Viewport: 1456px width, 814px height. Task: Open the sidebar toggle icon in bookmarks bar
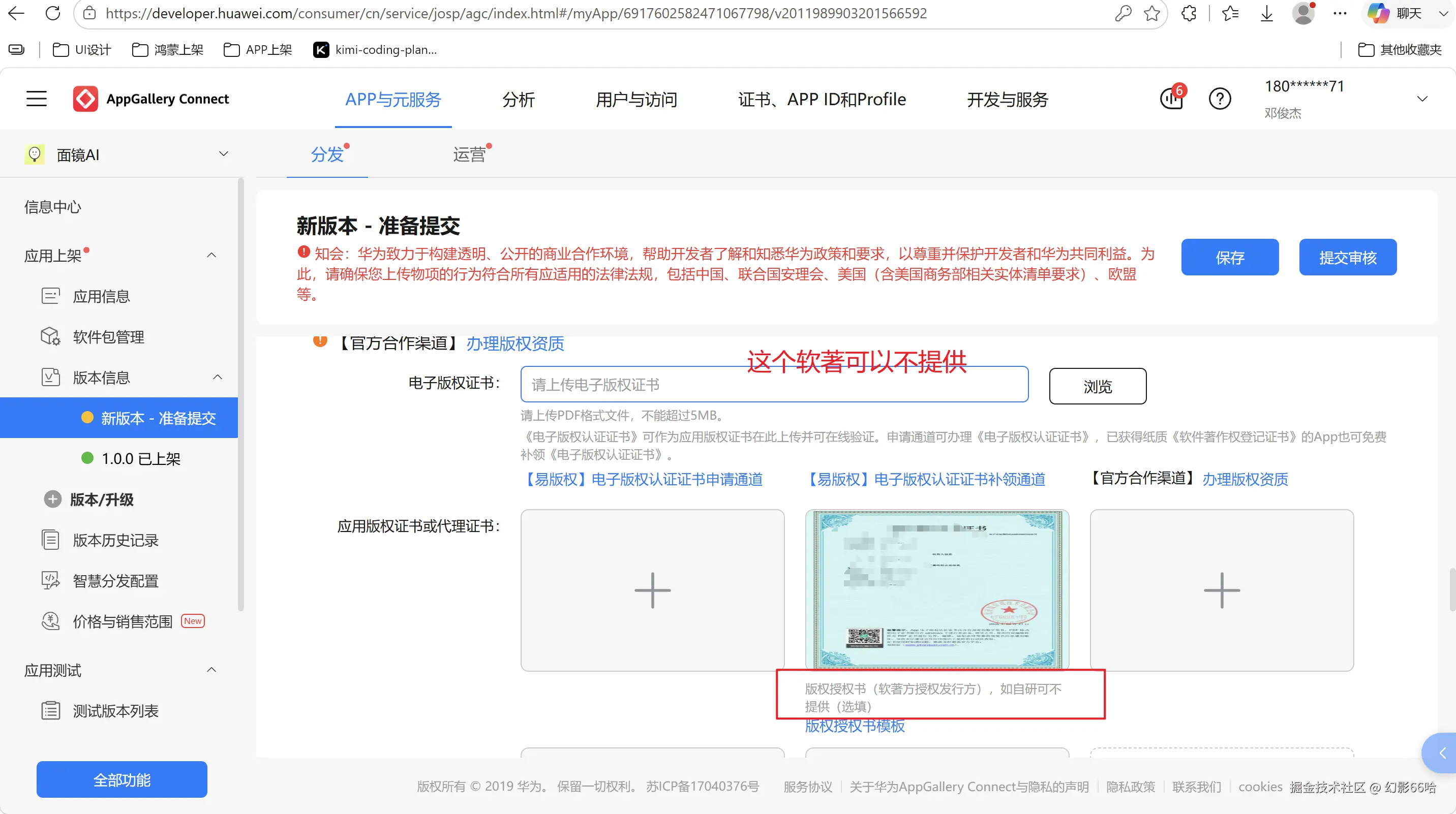tap(16, 50)
